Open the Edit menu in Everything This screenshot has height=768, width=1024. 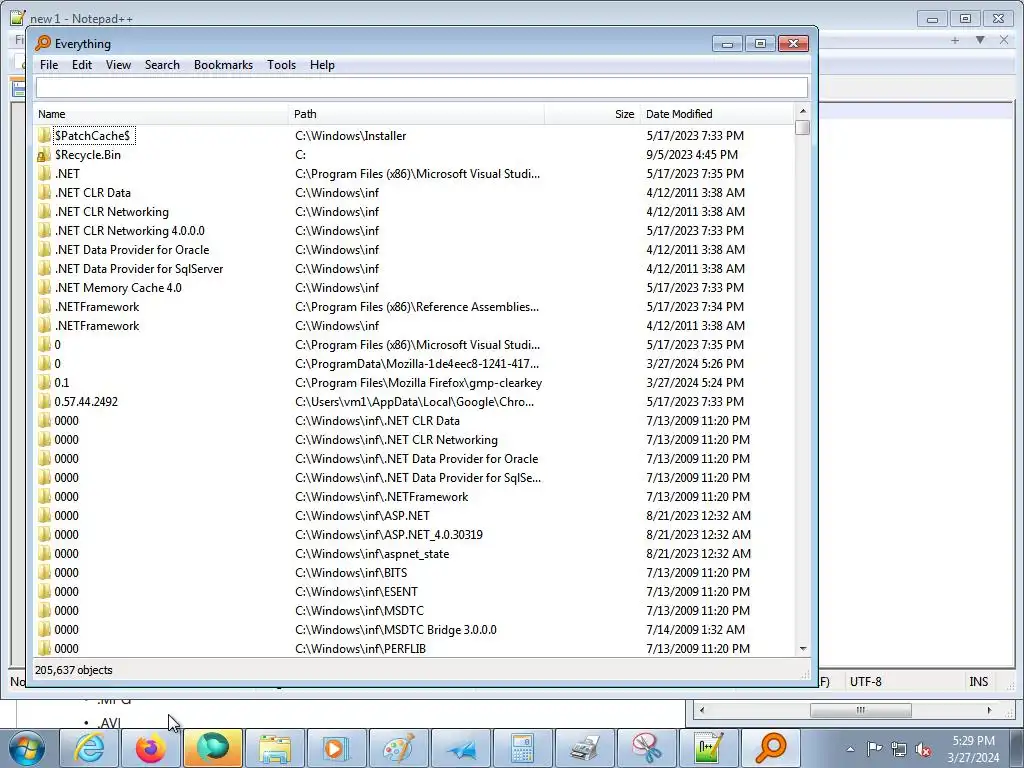click(82, 65)
